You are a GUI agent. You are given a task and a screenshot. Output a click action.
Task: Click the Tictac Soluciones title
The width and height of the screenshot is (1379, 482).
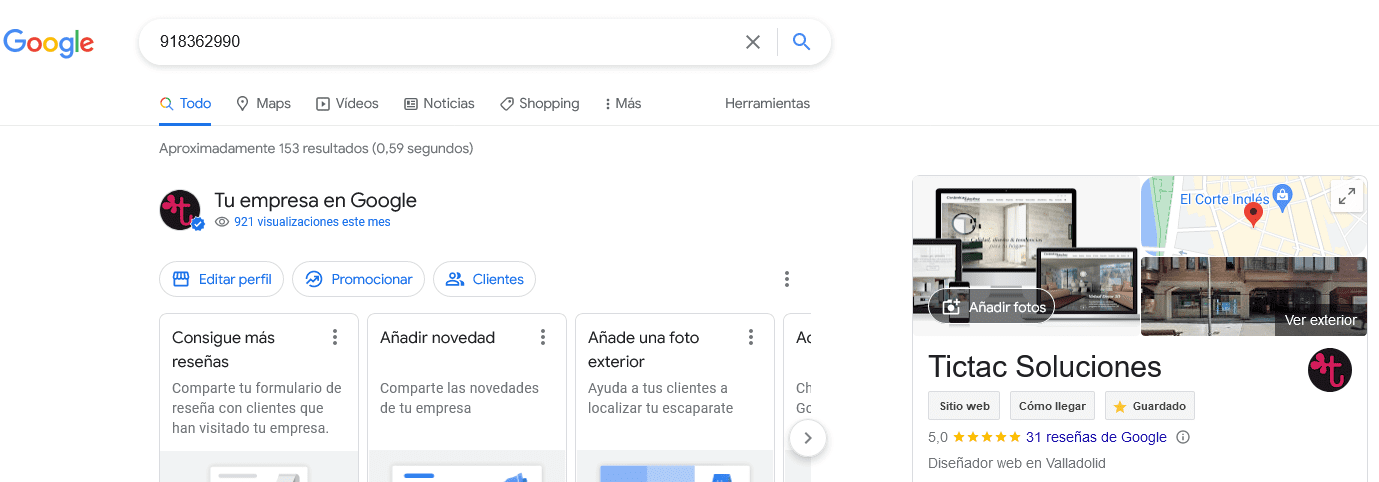pos(1045,366)
